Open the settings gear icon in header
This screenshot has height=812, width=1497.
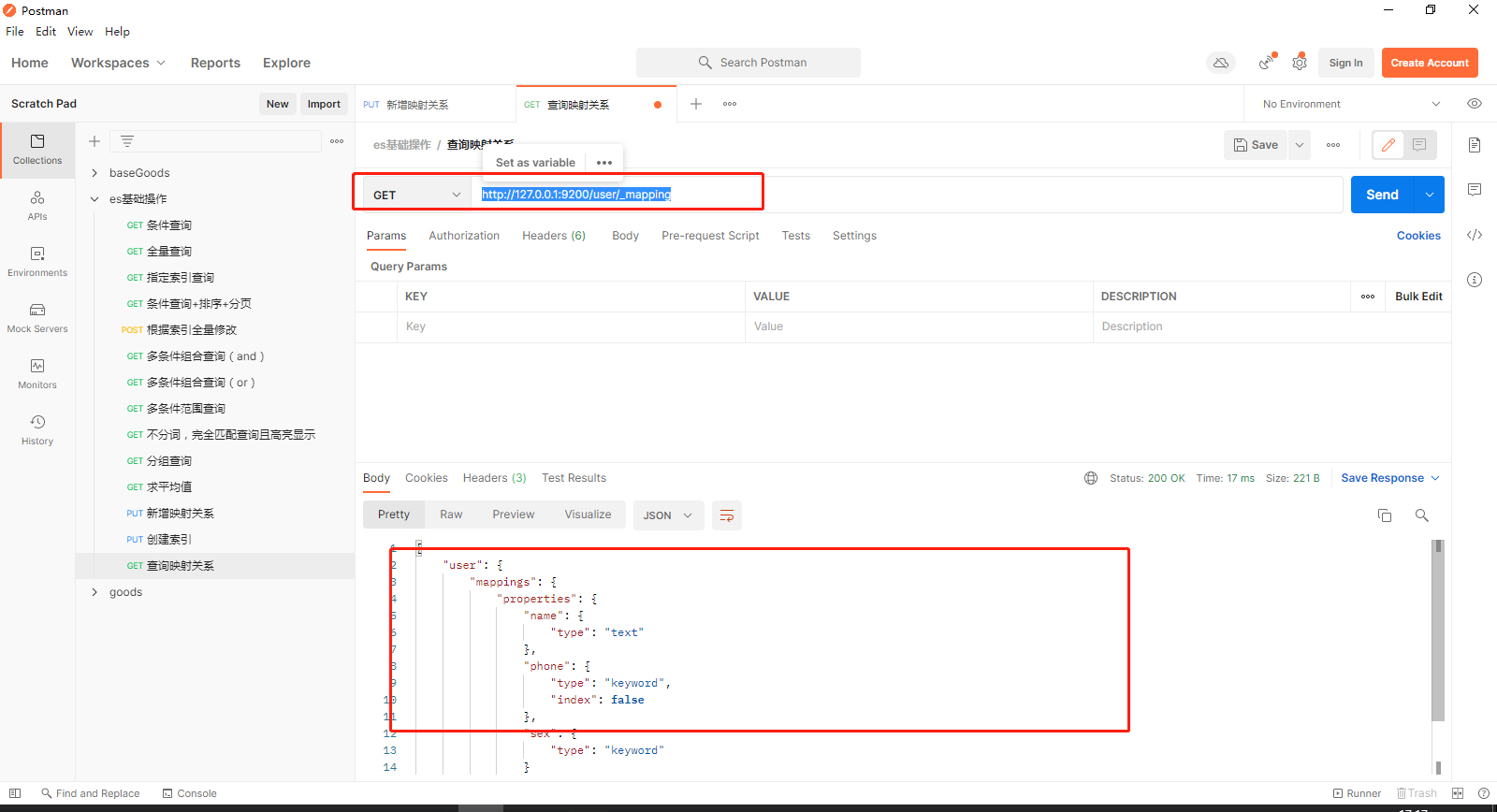coord(1300,63)
